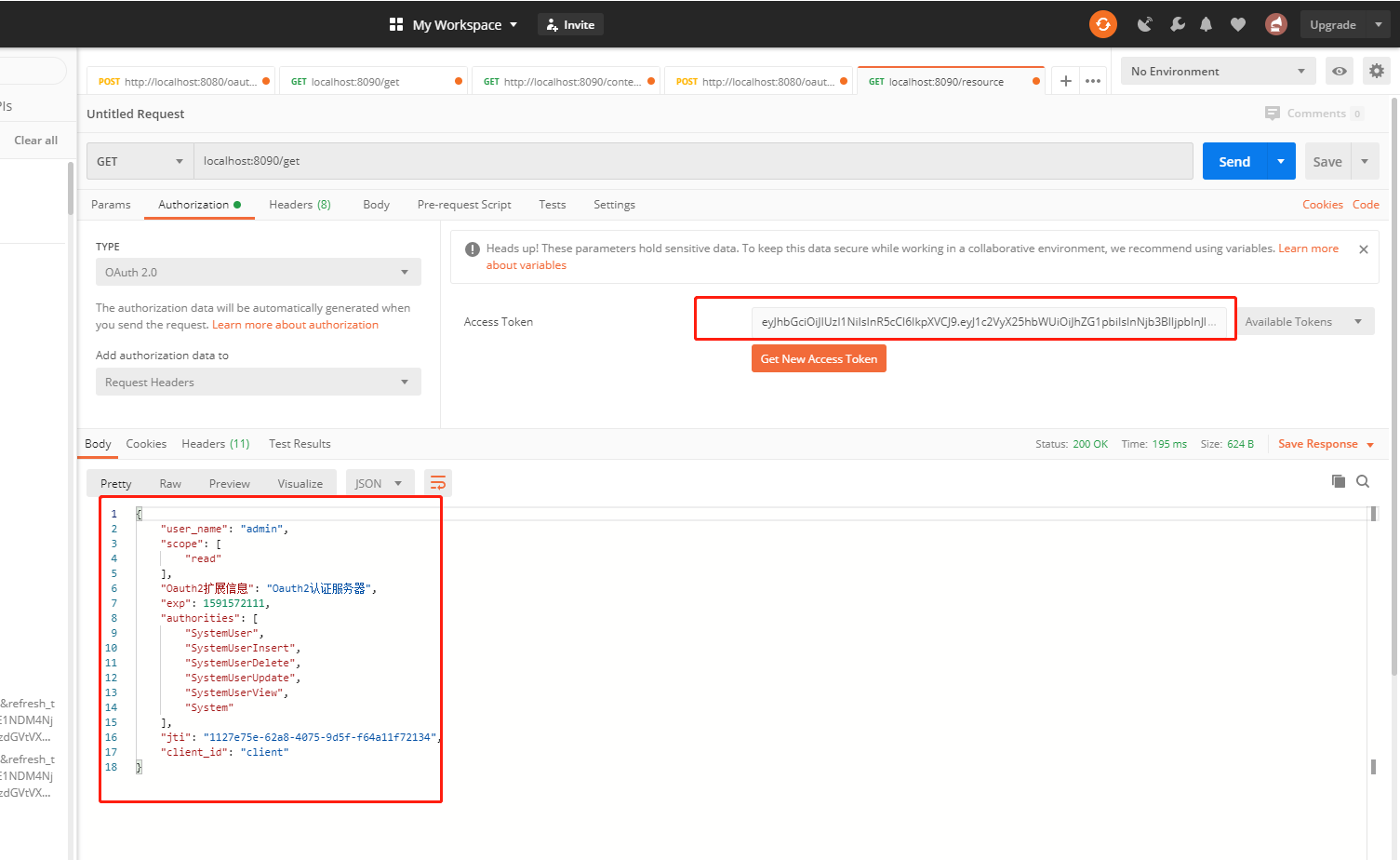Open your profile avatar menu

1275,24
